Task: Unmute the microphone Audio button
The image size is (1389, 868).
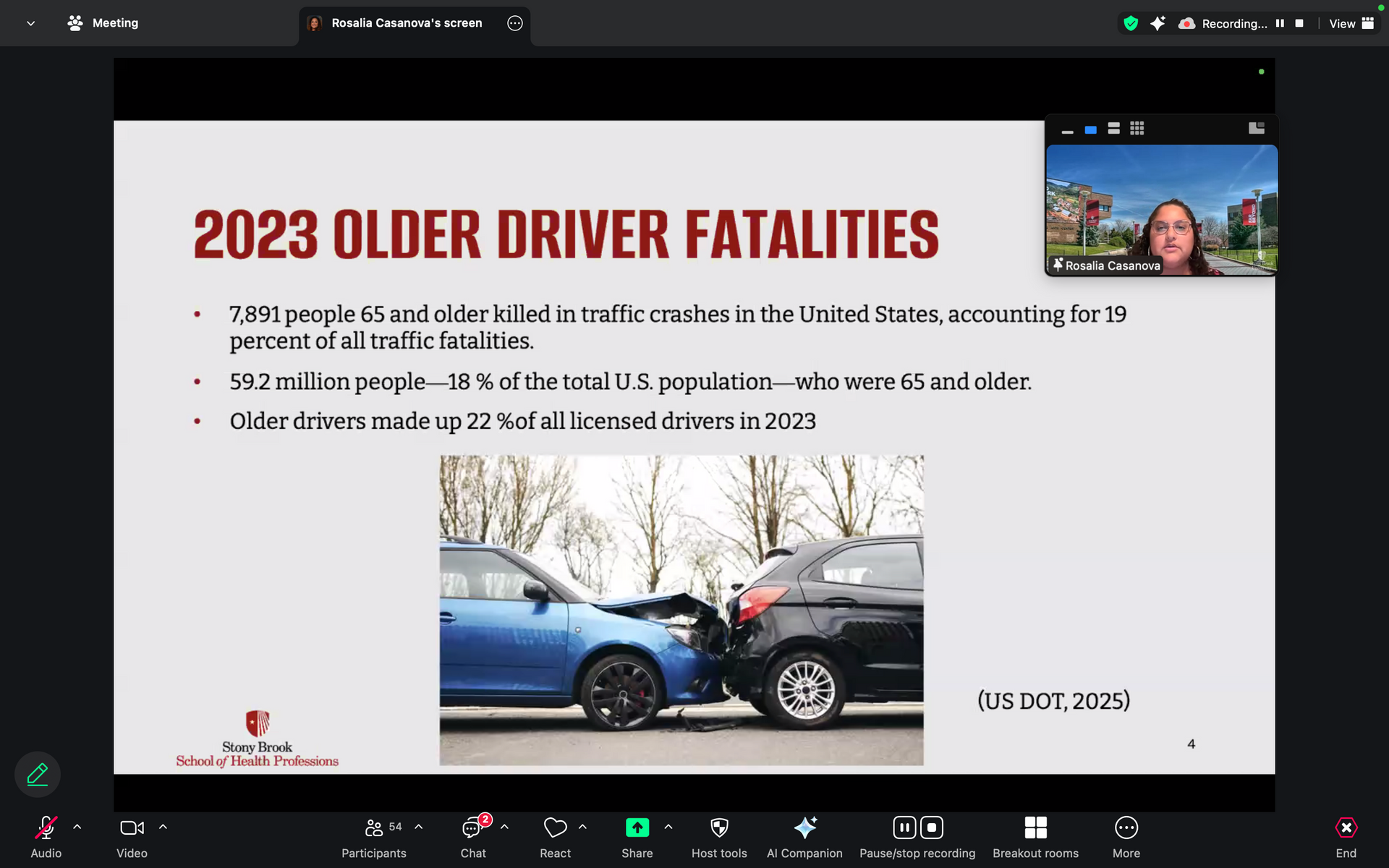Action: click(x=46, y=827)
